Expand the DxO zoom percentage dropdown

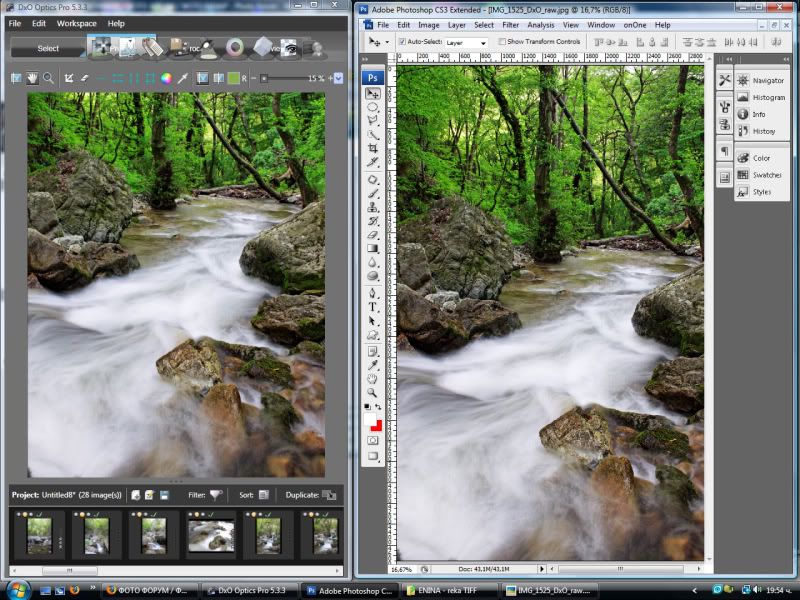(x=337, y=77)
